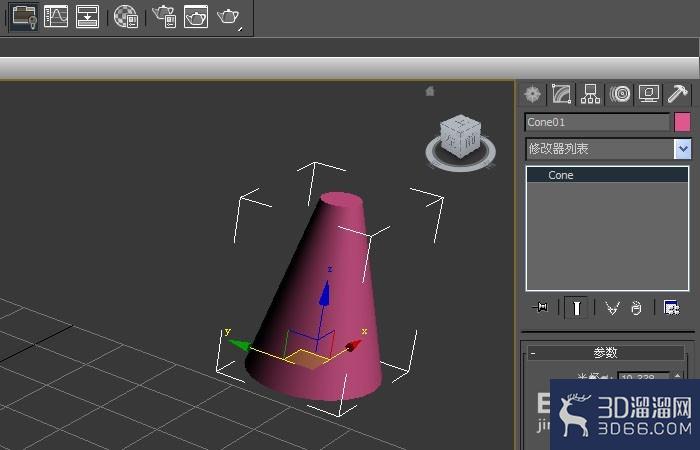Viewport: 700px width, 450px height.
Task: Switch to the Utilities hammer tab
Action: pos(677,94)
